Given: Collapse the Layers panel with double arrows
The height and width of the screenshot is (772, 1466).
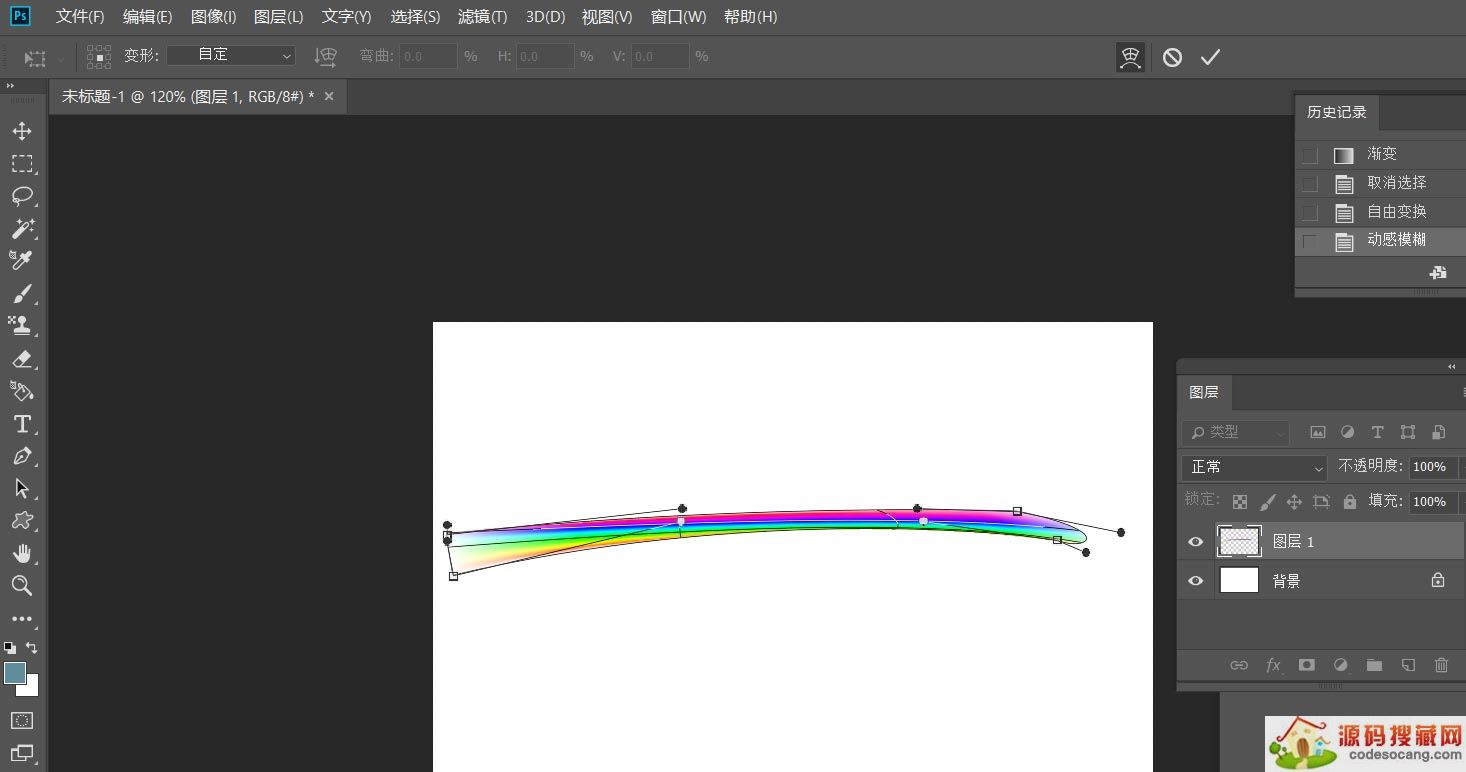Looking at the screenshot, I should 1452,367.
